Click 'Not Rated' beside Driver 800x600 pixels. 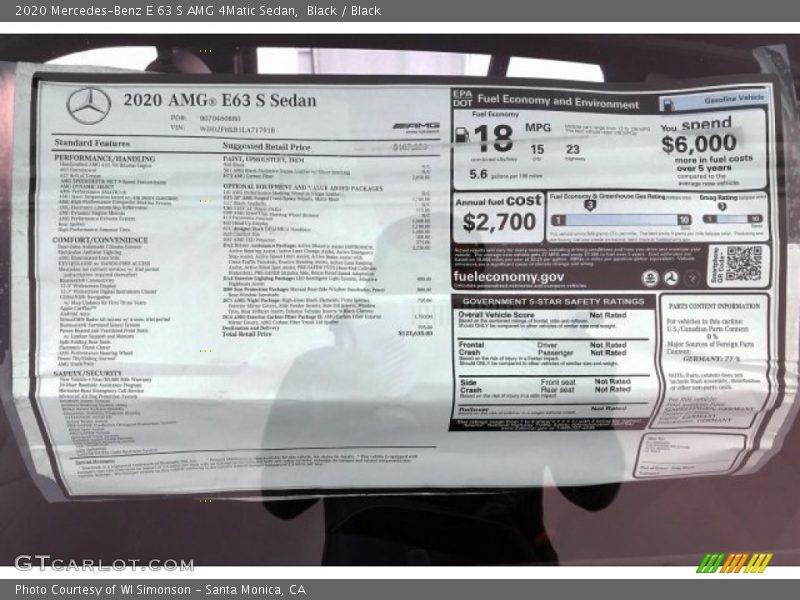coord(608,345)
